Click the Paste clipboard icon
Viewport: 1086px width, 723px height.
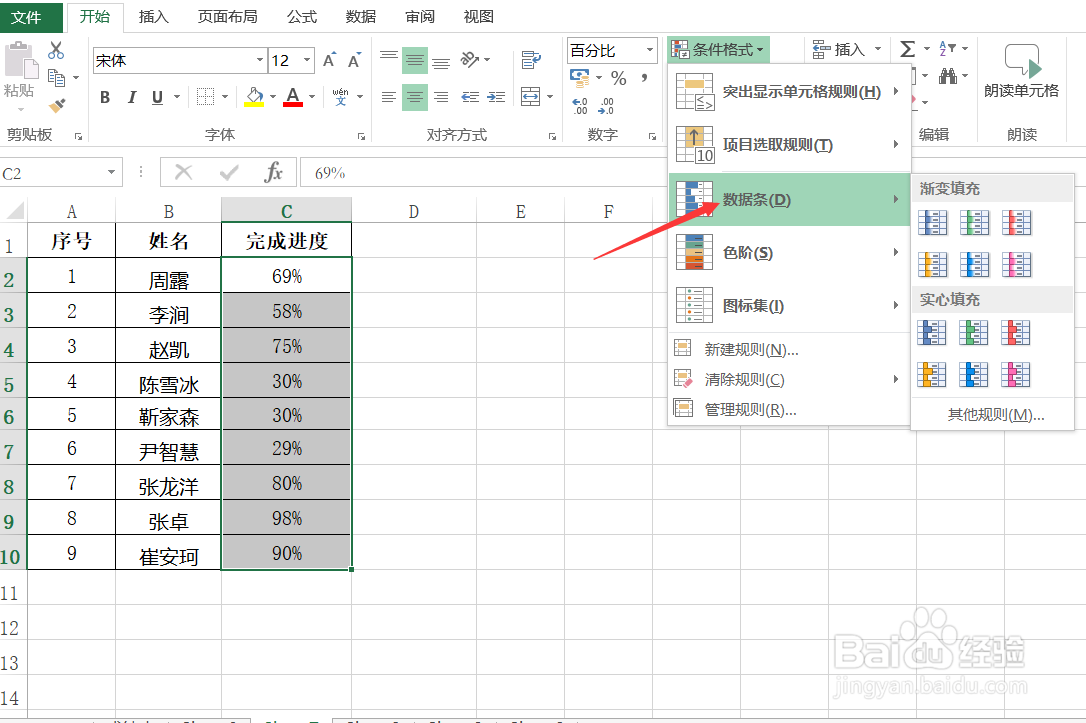[x=20, y=60]
